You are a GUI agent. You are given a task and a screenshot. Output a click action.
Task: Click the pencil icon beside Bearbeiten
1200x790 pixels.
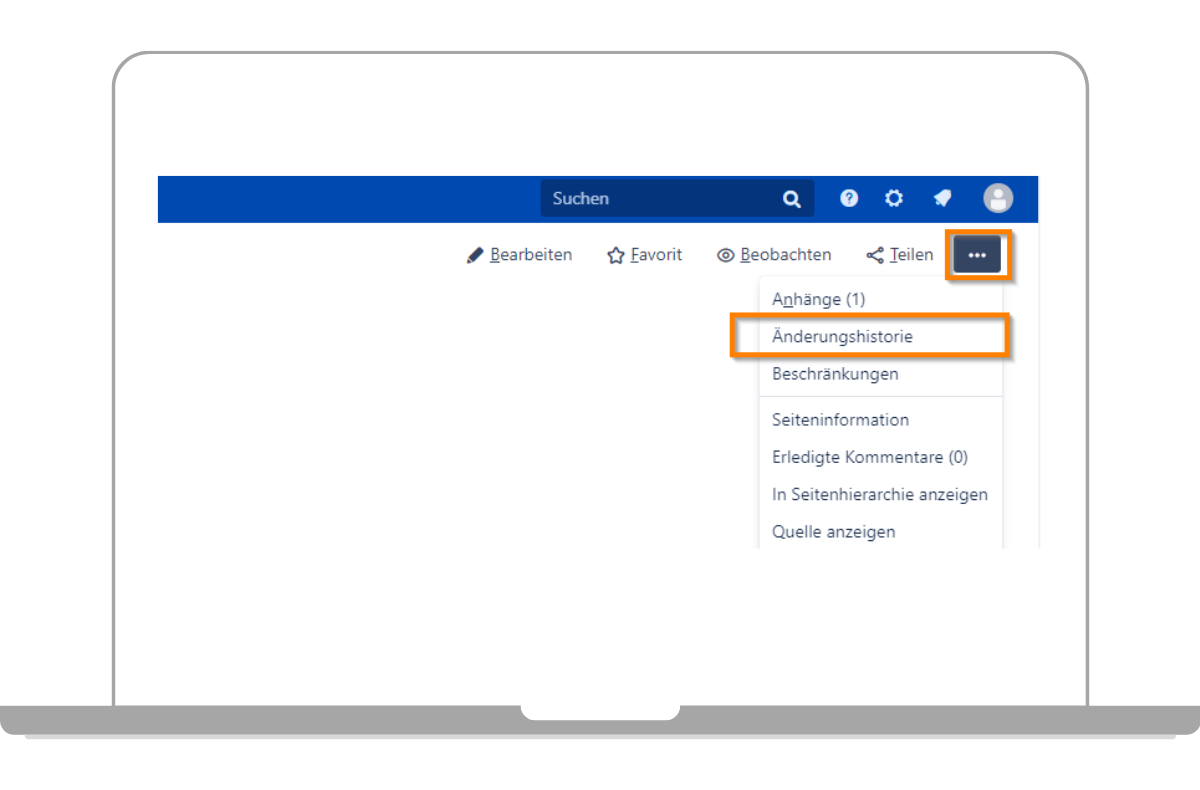tap(475, 255)
